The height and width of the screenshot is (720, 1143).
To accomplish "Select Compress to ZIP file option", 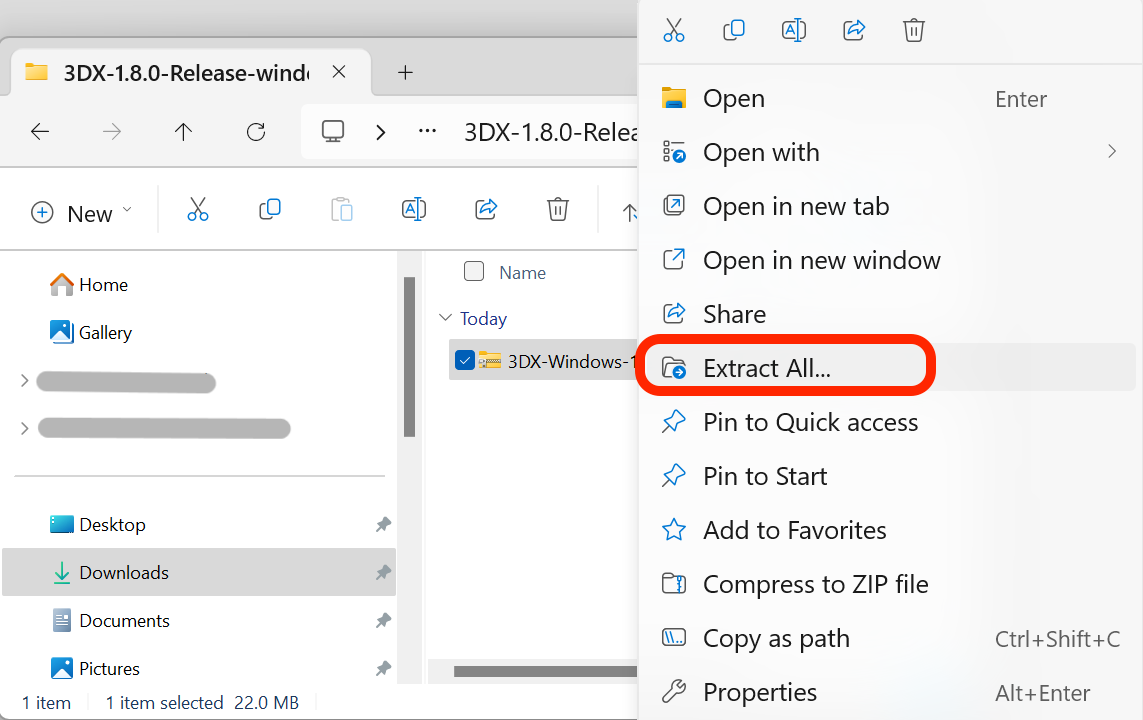I will 815,584.
